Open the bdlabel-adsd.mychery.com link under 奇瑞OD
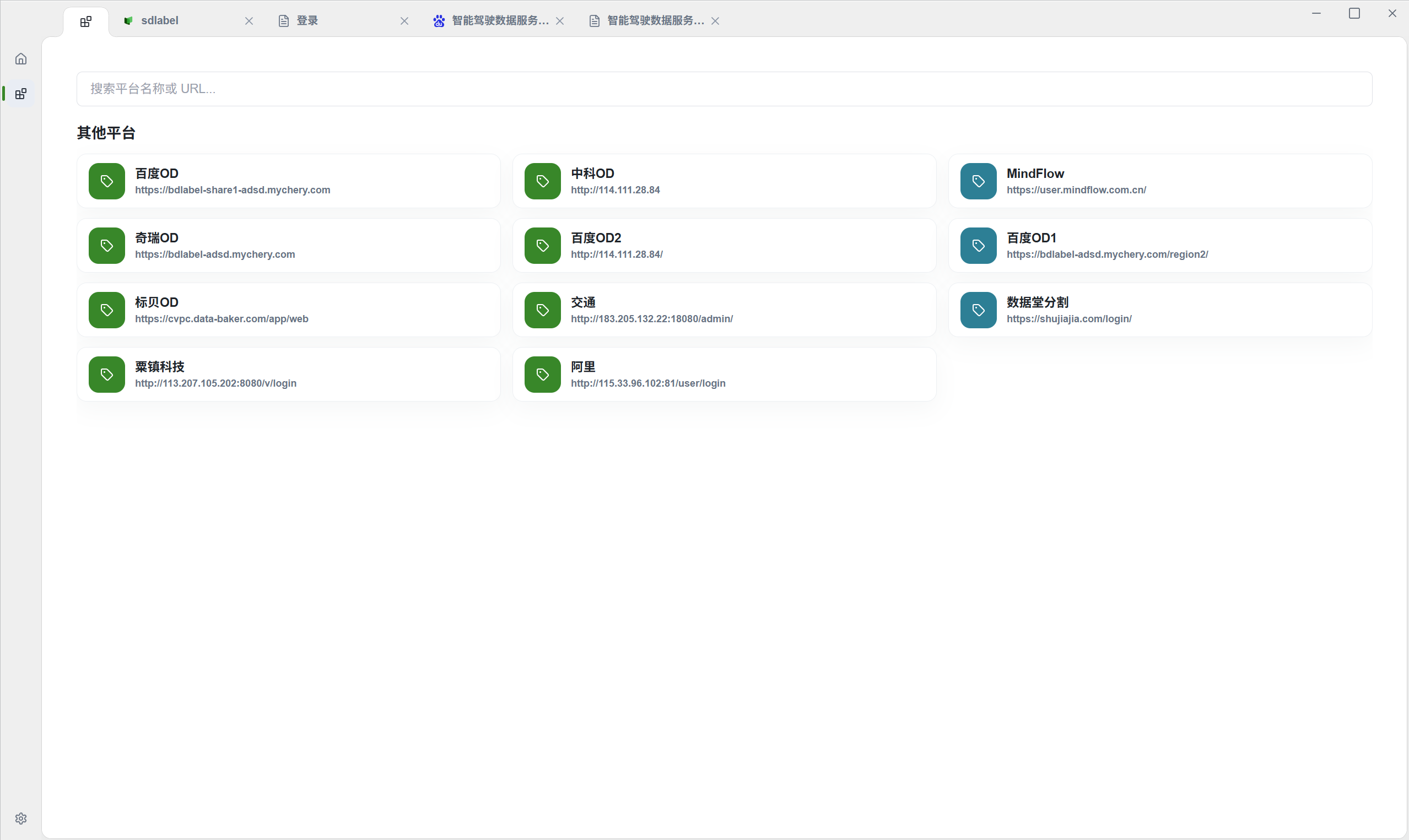Viewport: 1409px width, 840px height. [x=215, y=254]
